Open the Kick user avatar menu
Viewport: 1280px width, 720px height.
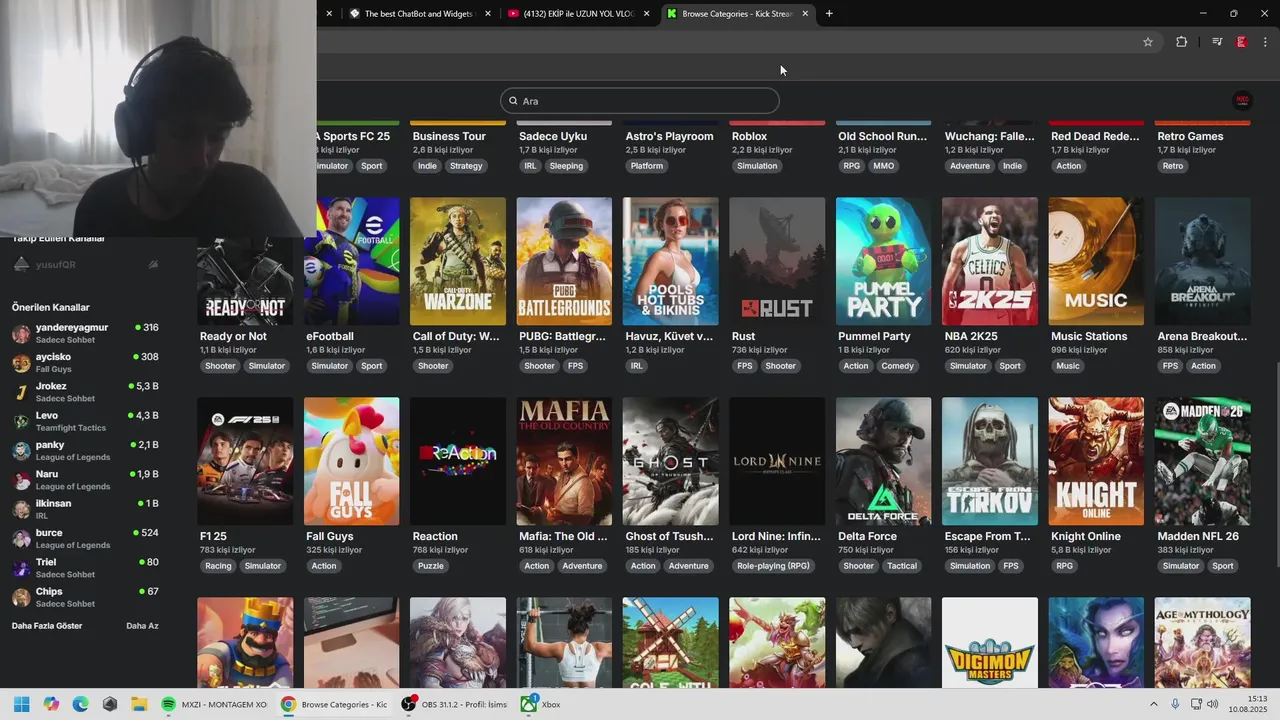point(1243,100)
